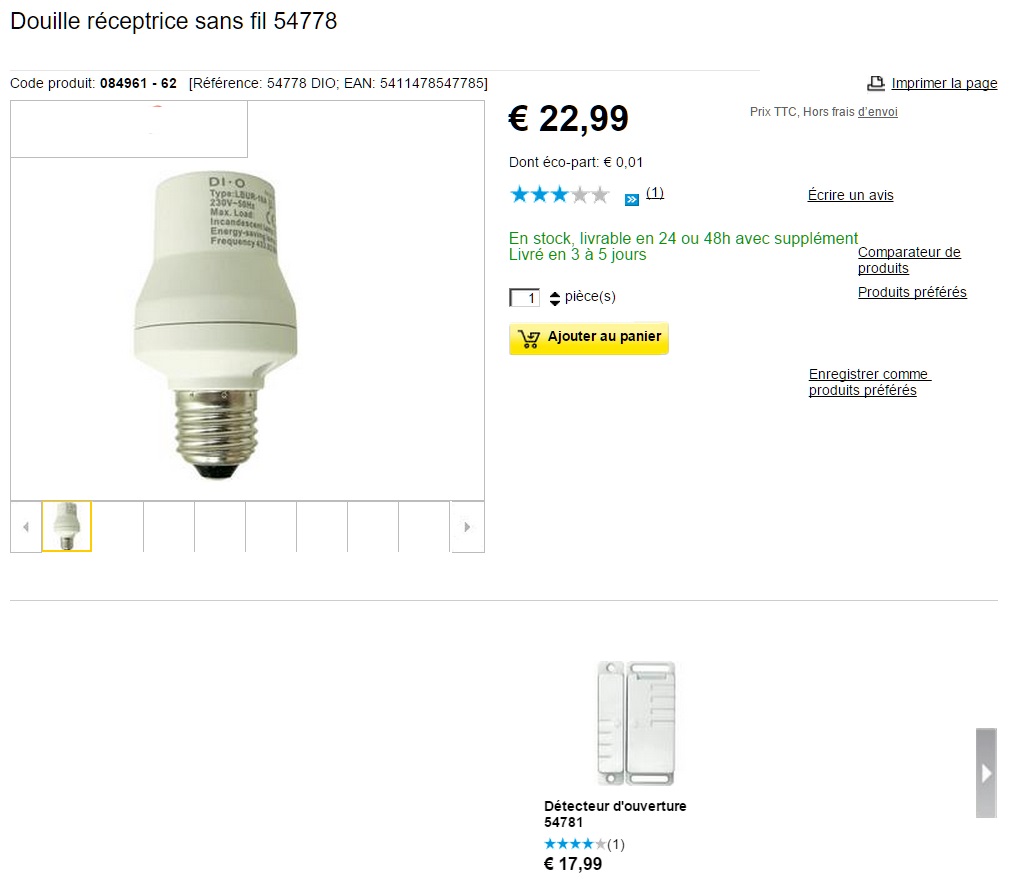Click the shopping cart icon on the yellow button
This screenshot has width=1019, height=885.
click(x=530, y=338)
